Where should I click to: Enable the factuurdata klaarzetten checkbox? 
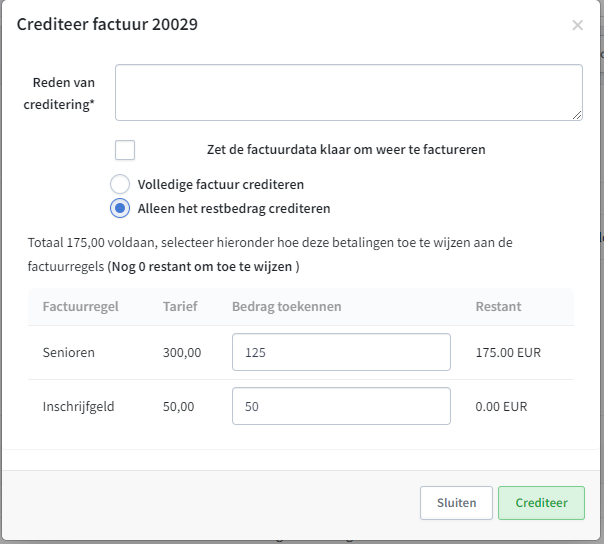tap(125, 150)
